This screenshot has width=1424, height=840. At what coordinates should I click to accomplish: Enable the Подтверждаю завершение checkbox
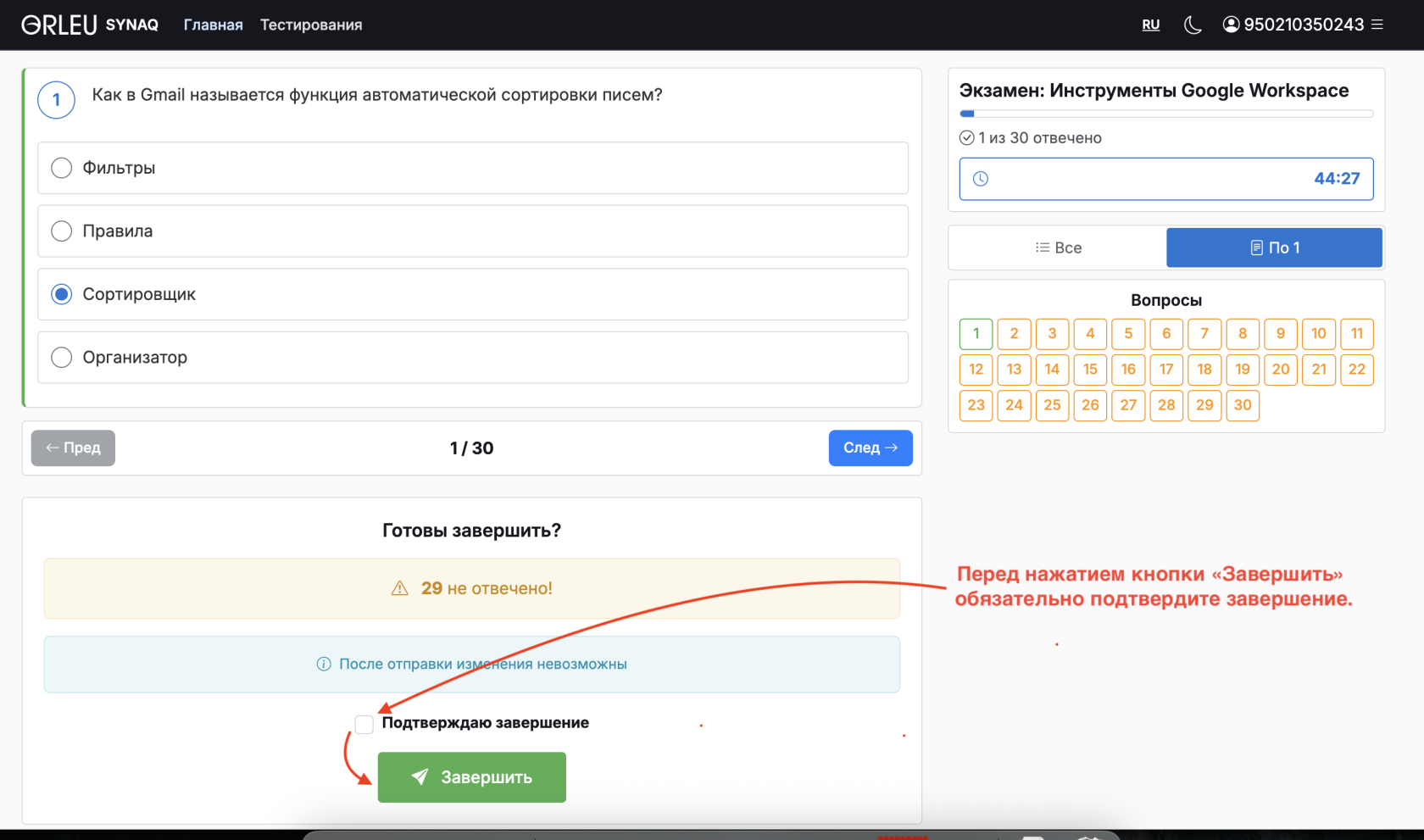[364, 723]
